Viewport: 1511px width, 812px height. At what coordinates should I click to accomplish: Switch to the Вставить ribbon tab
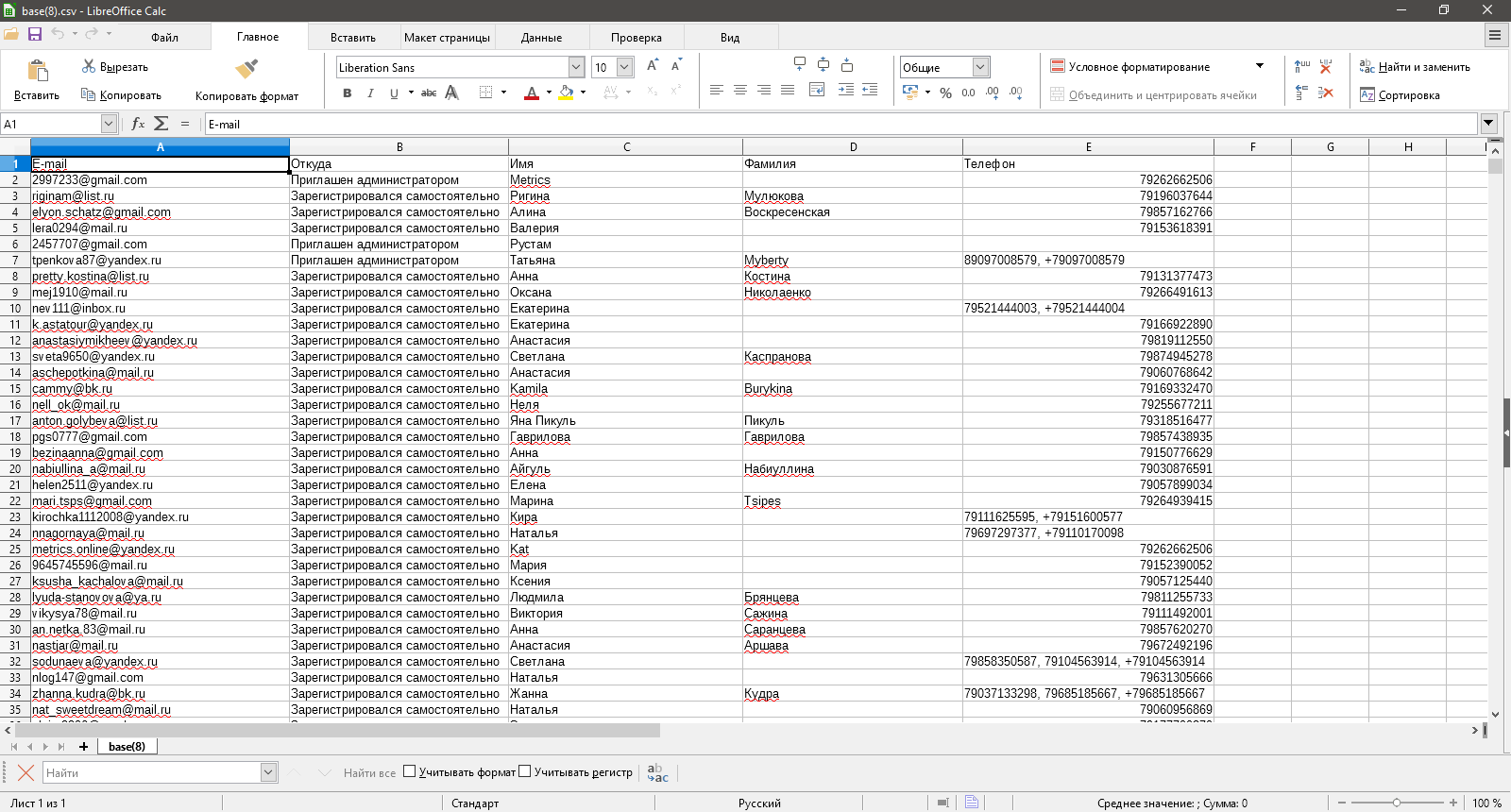click(x=352, y=38)
